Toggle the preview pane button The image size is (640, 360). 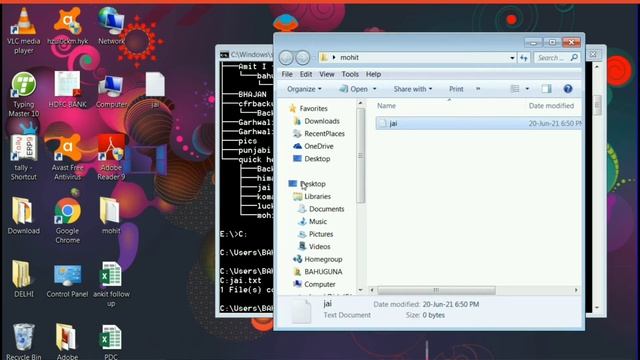click(546, 89)
